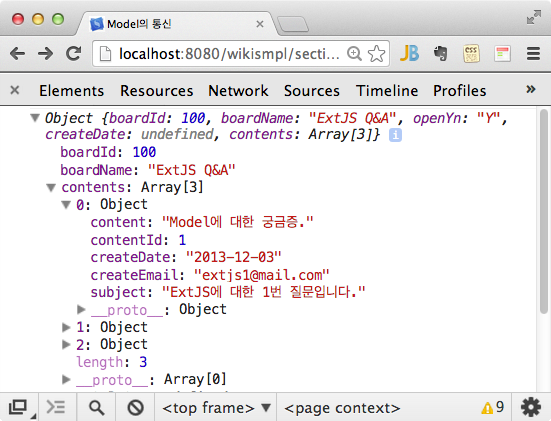Click the page icon in the address bar

click(x=105, y=54)
